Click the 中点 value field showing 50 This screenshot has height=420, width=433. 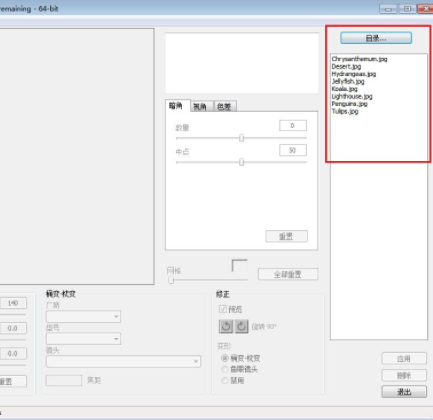(293, 150)
